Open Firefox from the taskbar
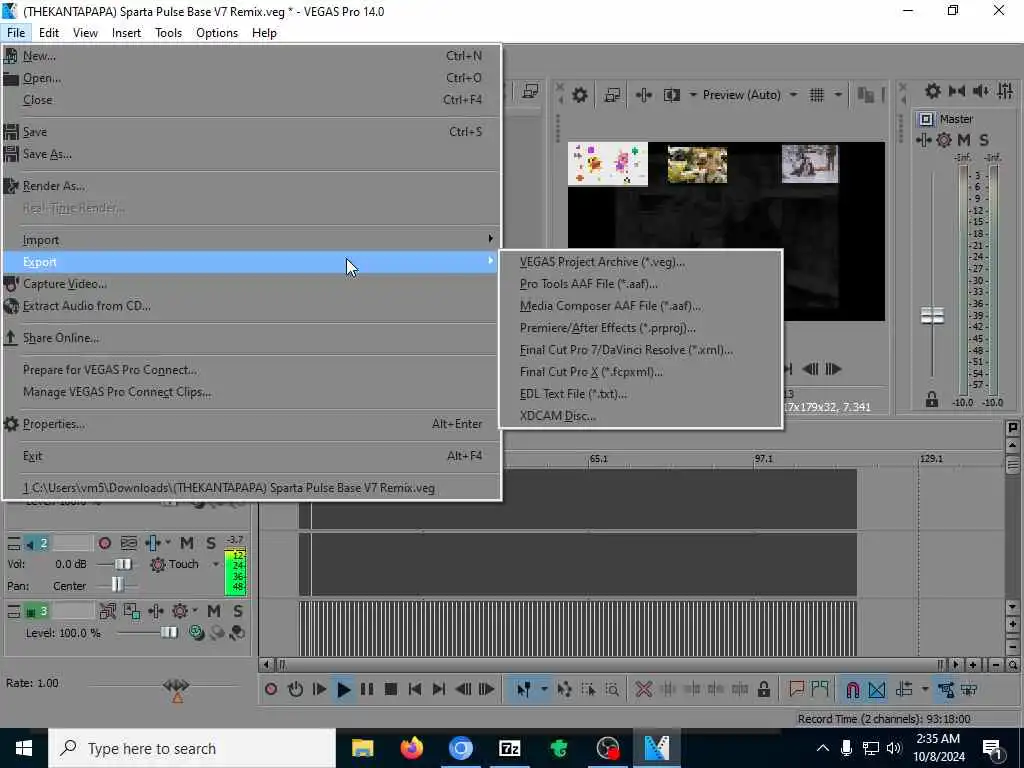Viewport: 1024px width, 768px height. click(x=411, y=748)
